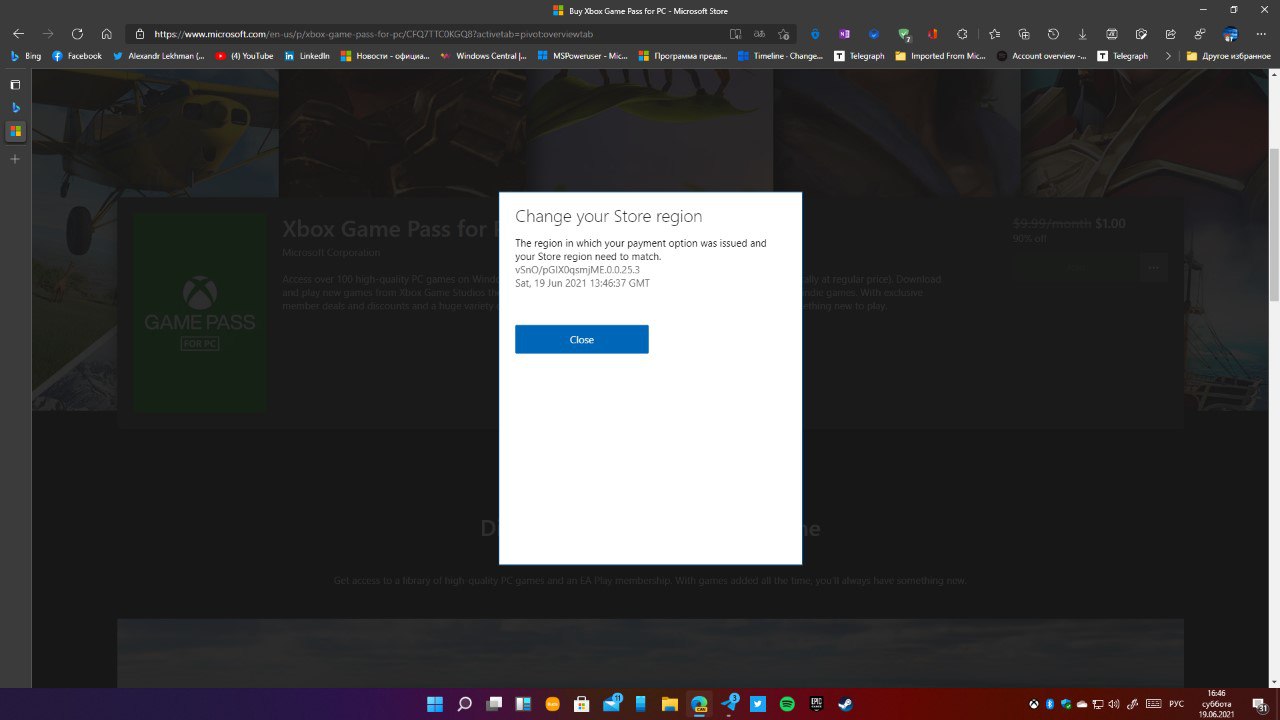Add a new tab in sidebar
The image size is (1280, 720).
(x=15, y=159)
